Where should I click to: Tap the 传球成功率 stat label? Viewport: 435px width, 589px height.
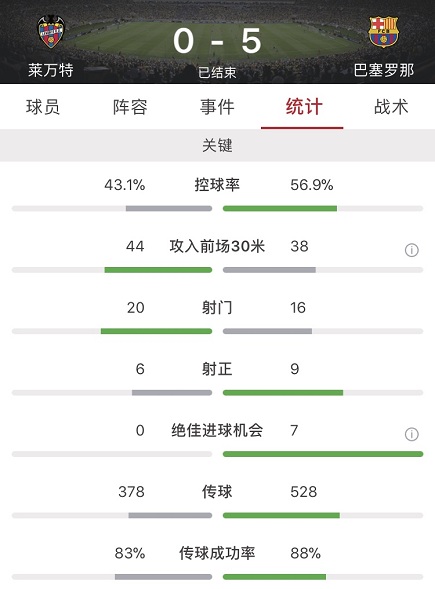217,553
